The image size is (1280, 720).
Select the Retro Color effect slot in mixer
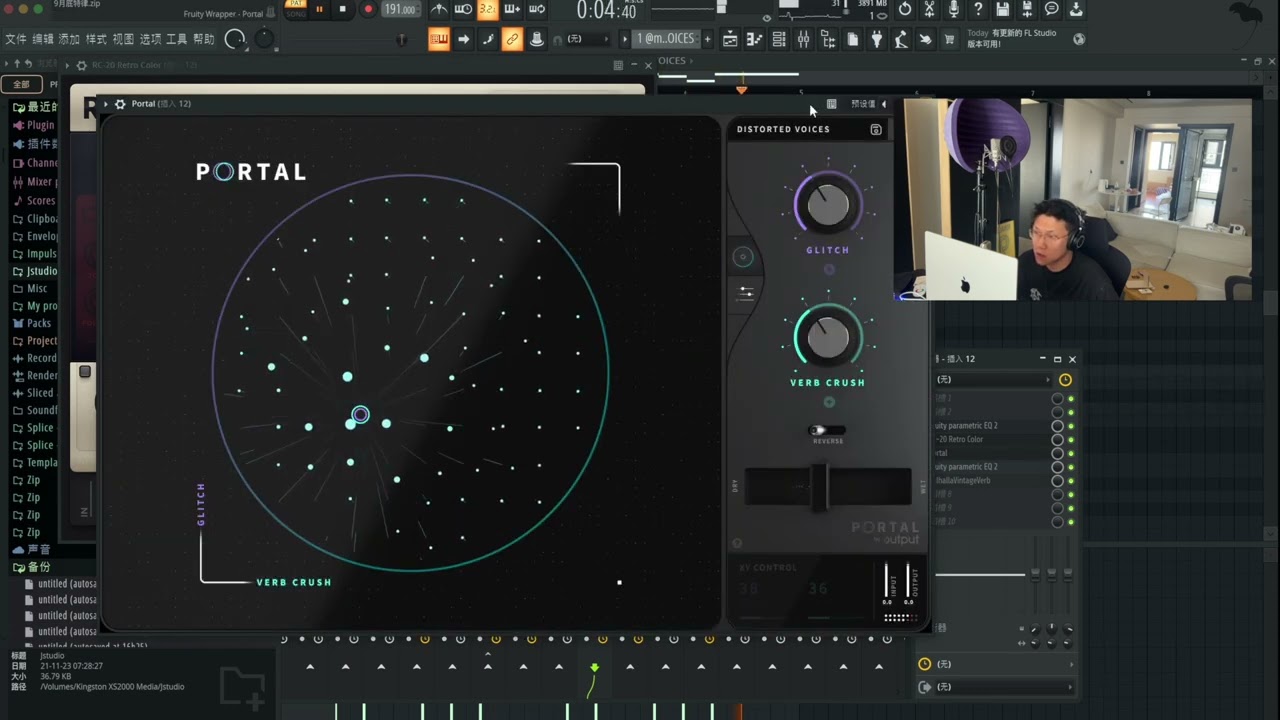tap(990, 440)
